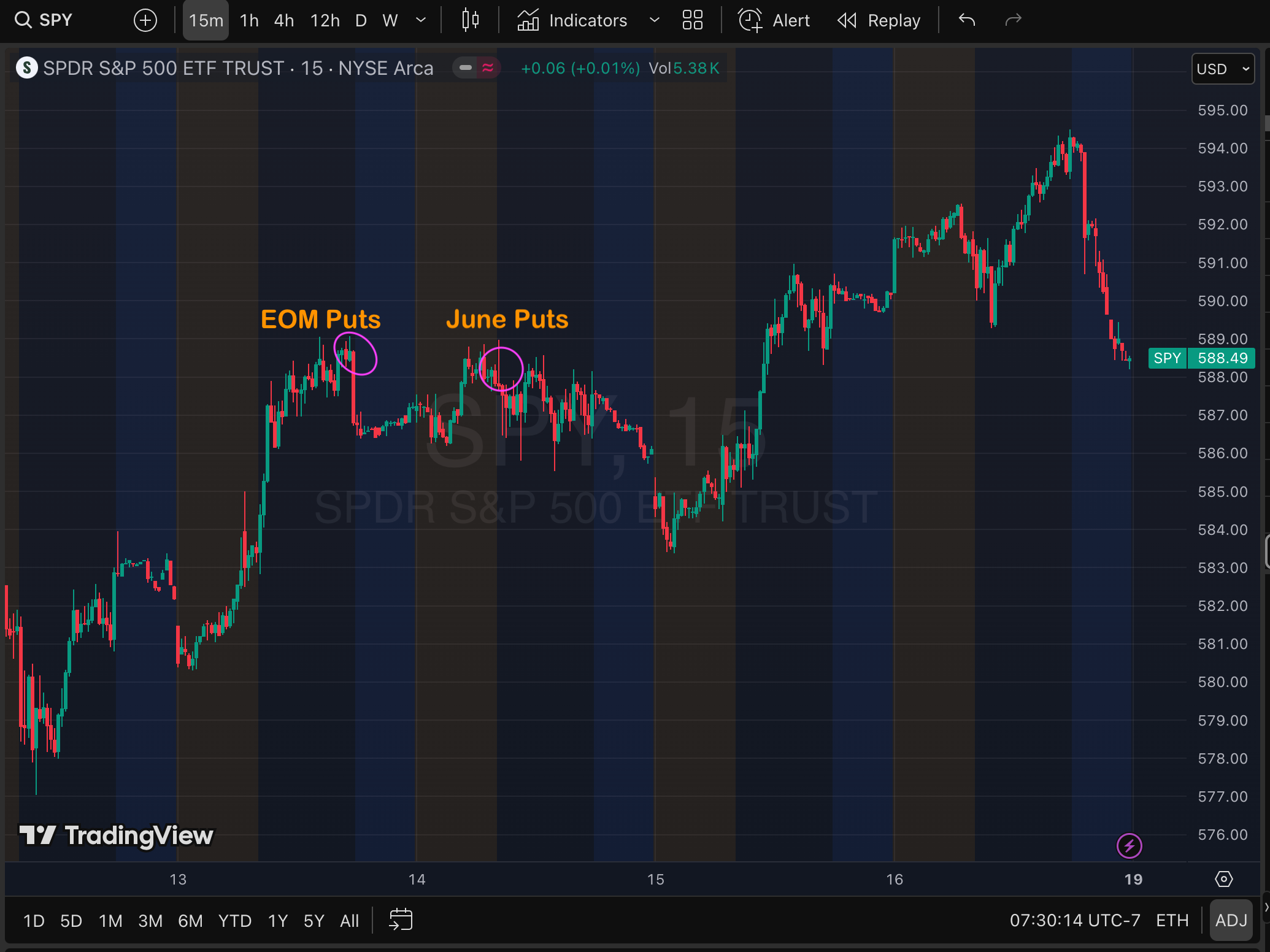Screen dimensions: 1270x952
Task: Set the date range to 5Y
Action: pos(314,921)
